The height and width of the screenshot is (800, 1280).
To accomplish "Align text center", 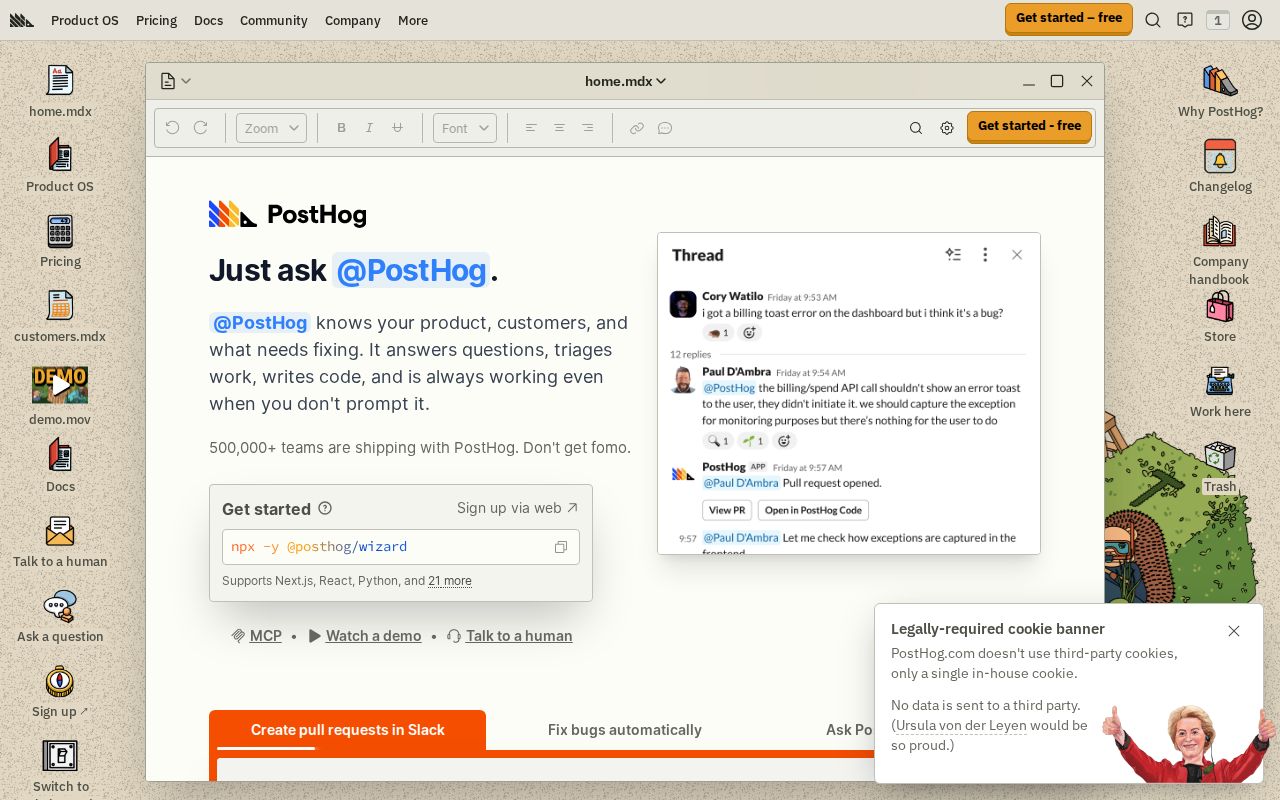I will (x=559, y=128).
